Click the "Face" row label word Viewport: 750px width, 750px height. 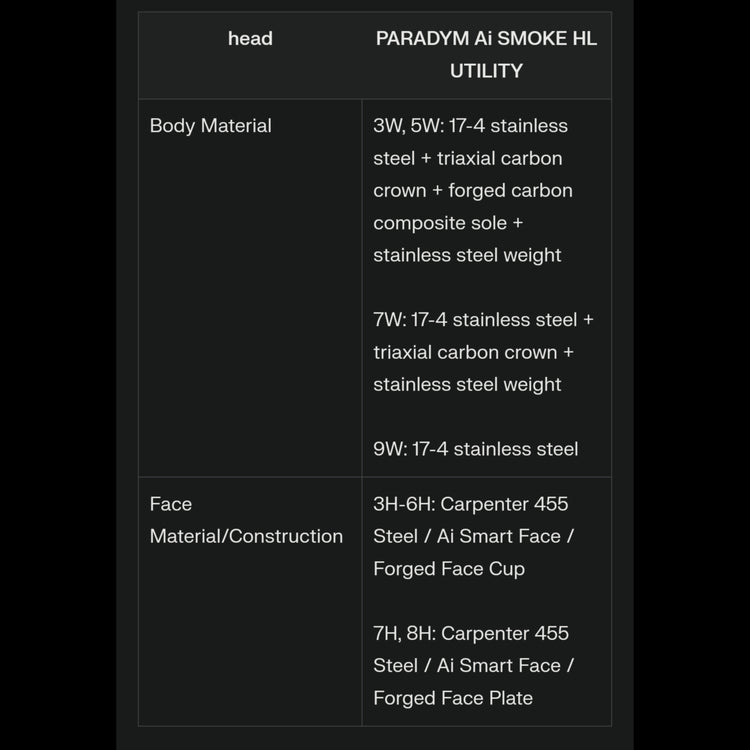tap(171, 504)
